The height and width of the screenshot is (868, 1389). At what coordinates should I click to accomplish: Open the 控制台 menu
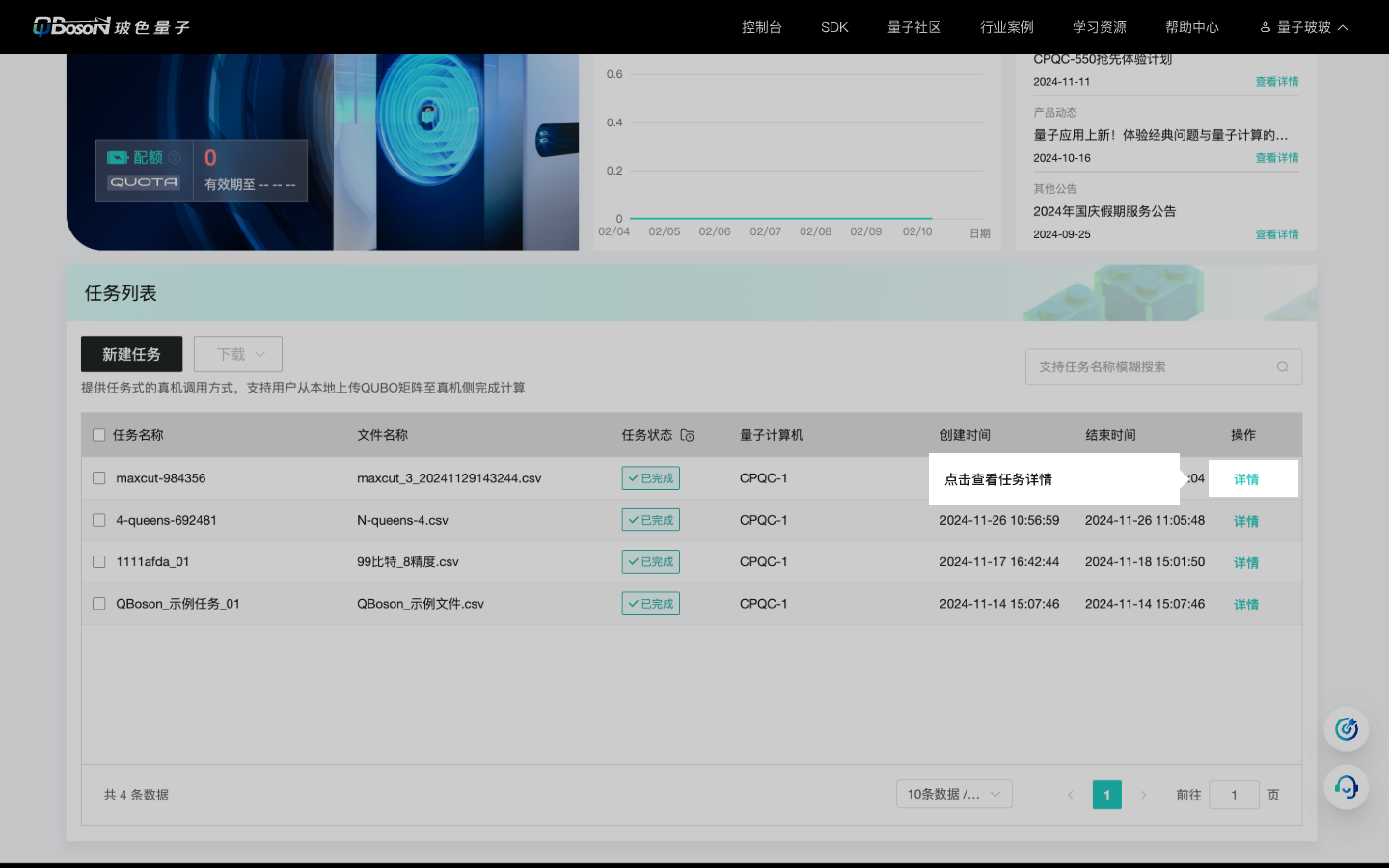tap(762, 27)
